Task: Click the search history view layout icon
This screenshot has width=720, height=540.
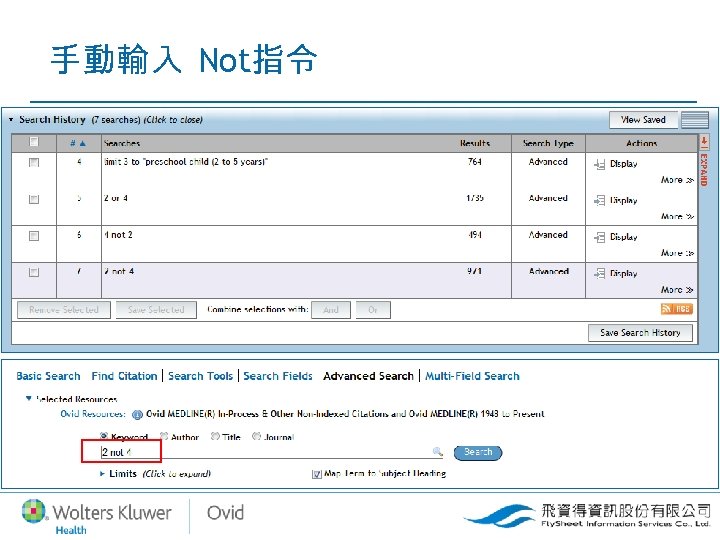Action: [x=695, y=120]
